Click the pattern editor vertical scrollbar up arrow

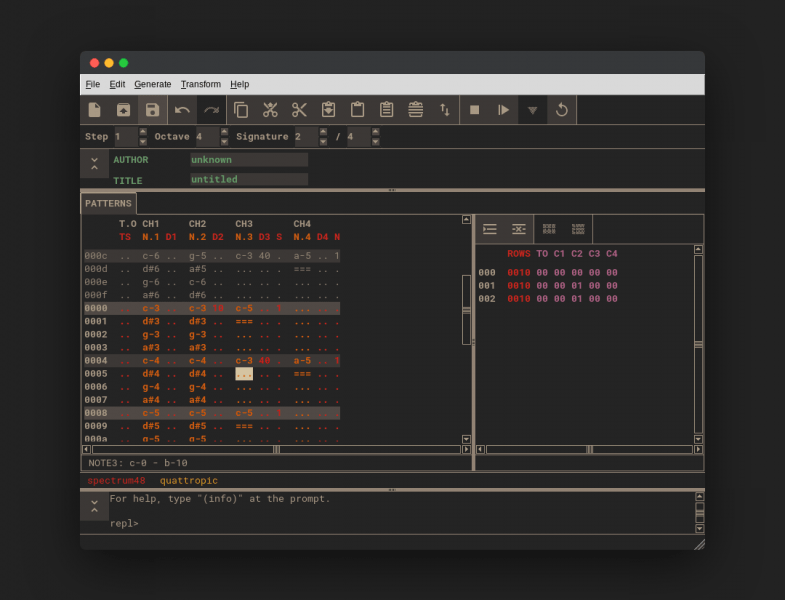pos(466,219)
